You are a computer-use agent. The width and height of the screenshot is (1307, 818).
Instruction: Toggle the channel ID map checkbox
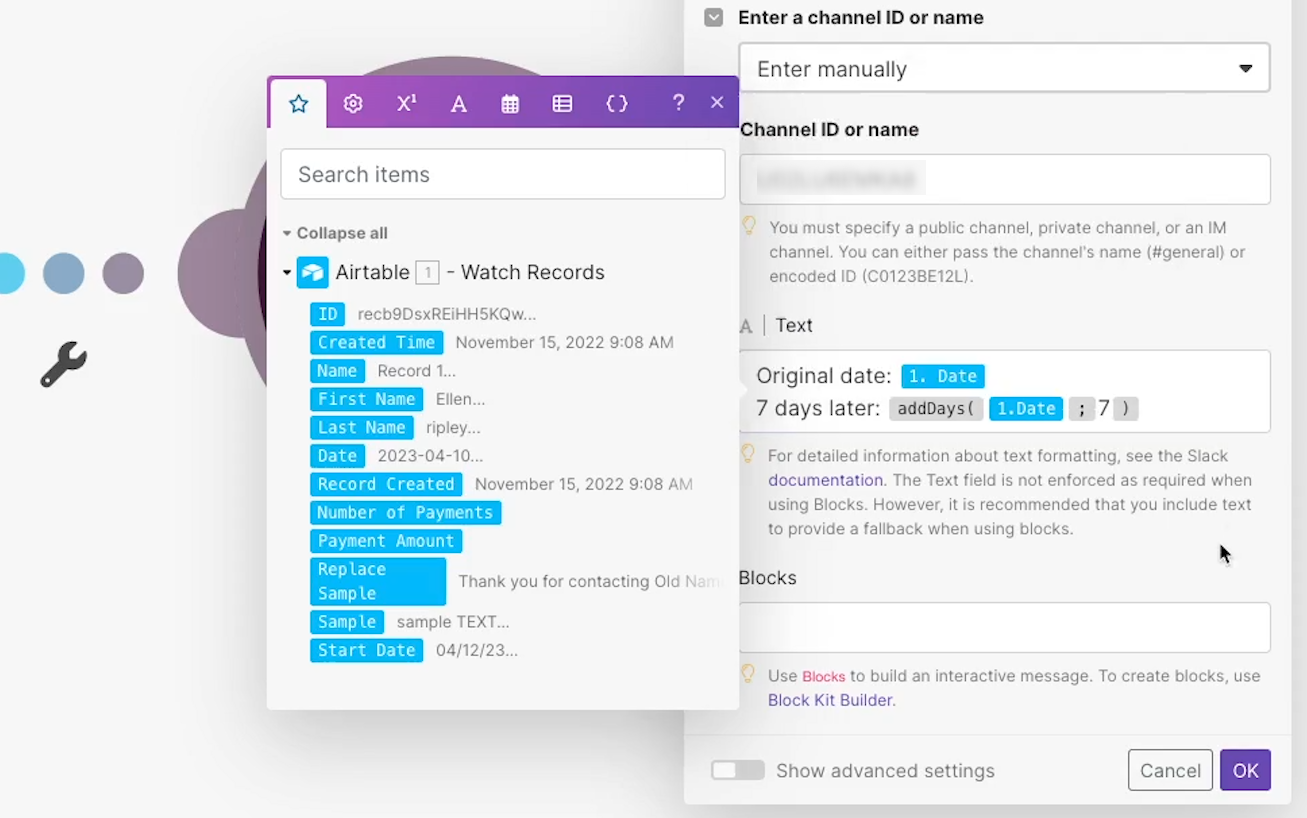(x=713, y=18)
